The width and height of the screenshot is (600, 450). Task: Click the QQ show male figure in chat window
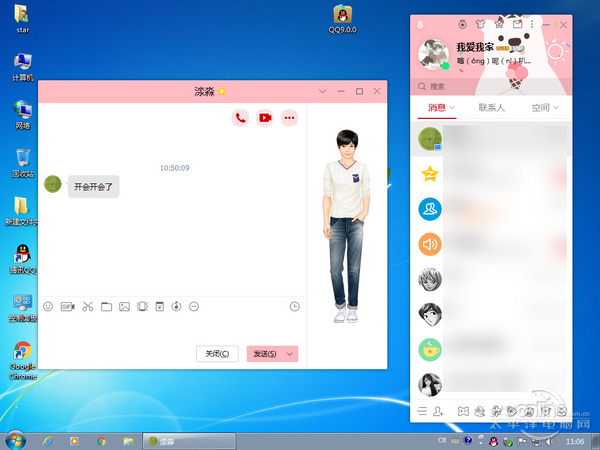(346, 226)
